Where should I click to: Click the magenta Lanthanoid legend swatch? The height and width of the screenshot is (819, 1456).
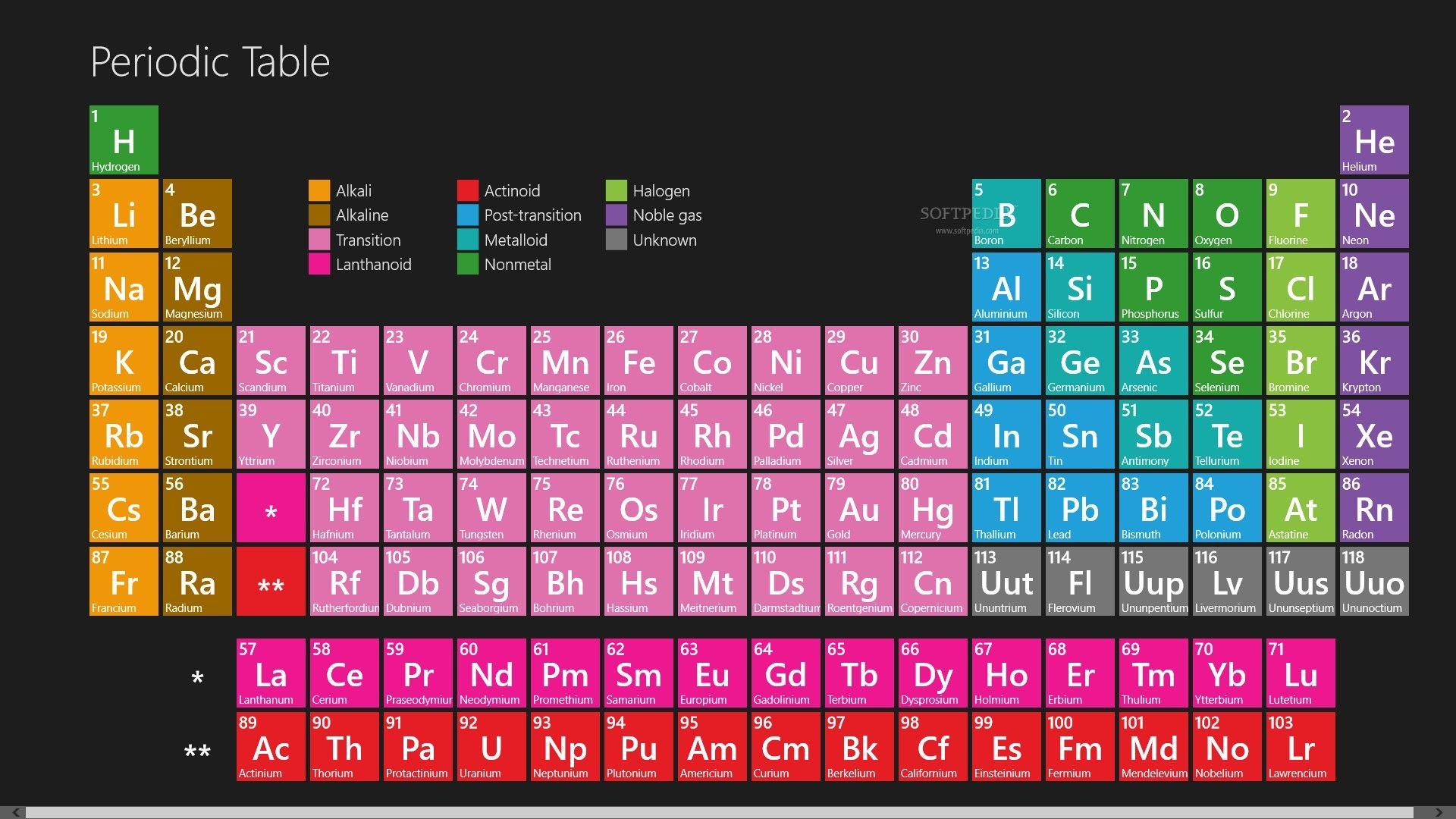tap(319, 264)
